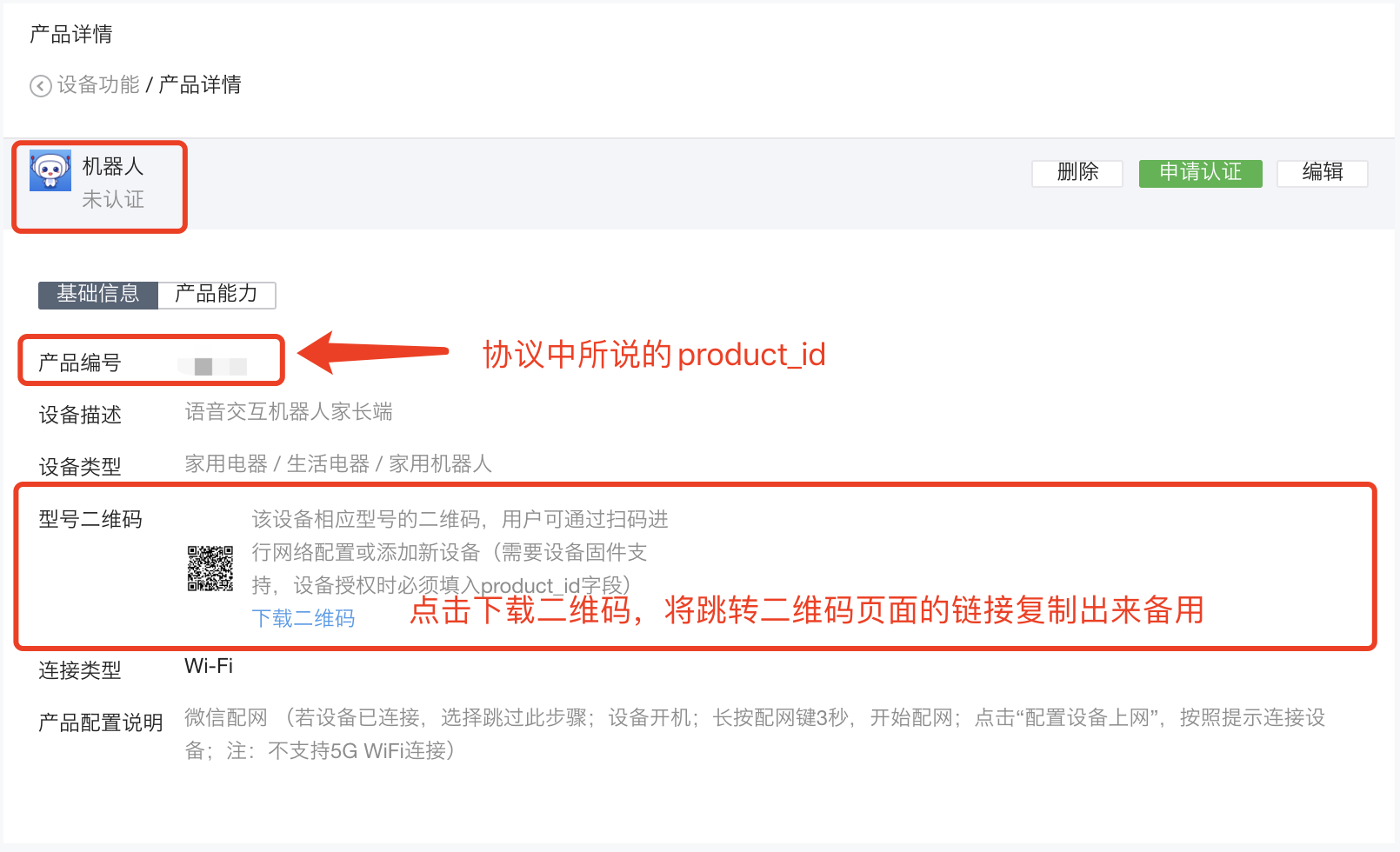
Task: Click the blurred 产品编号 value
Action: [213, 366]
